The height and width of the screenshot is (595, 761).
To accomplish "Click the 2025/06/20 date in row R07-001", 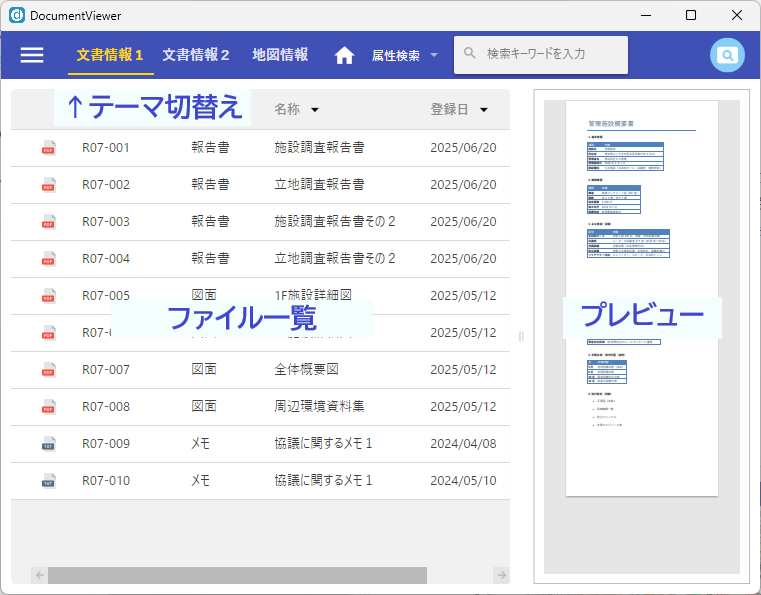I will pos(463,148).
